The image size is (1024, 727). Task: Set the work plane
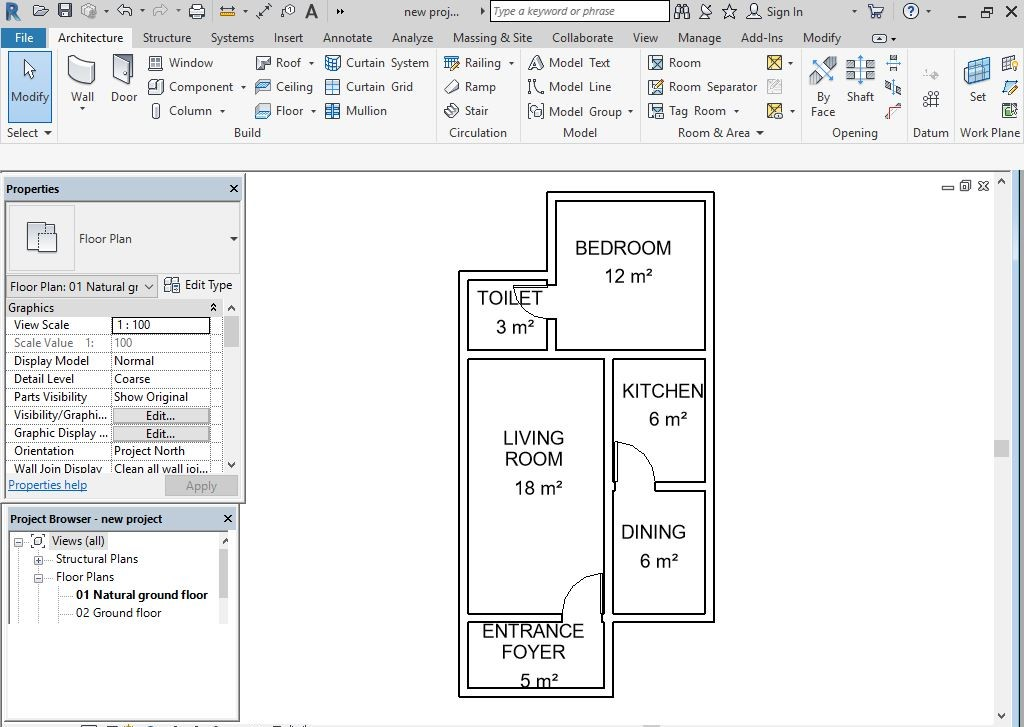coord(978,79)
